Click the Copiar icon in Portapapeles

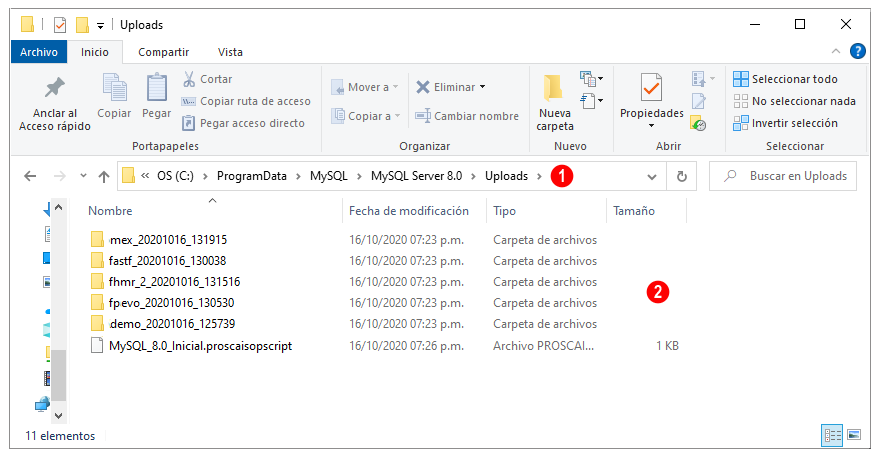click(115, 88)
